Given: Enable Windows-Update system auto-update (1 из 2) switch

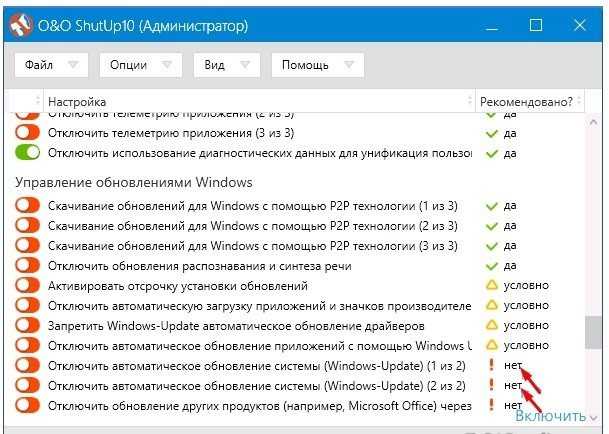Looking at the screenshot, I should (x=28, y=365).
